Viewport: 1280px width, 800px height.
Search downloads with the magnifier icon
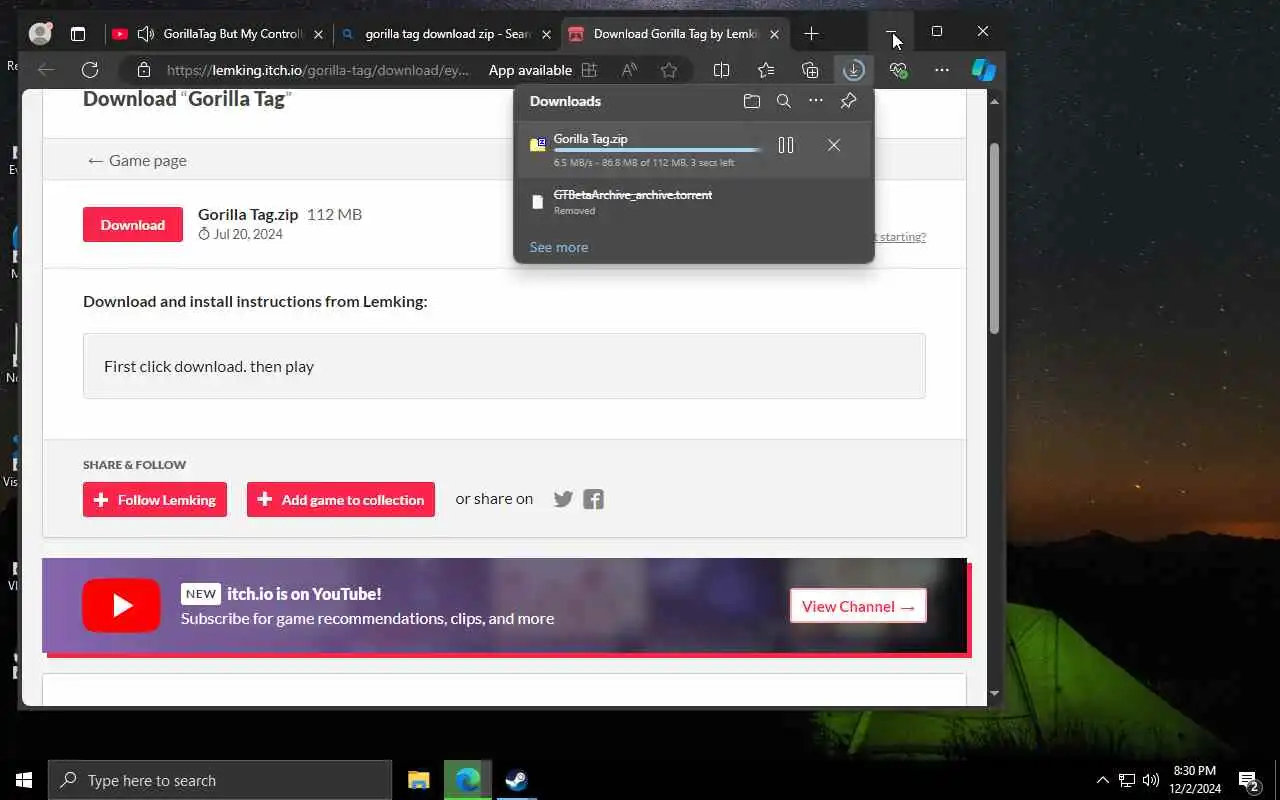pos(784,101)
